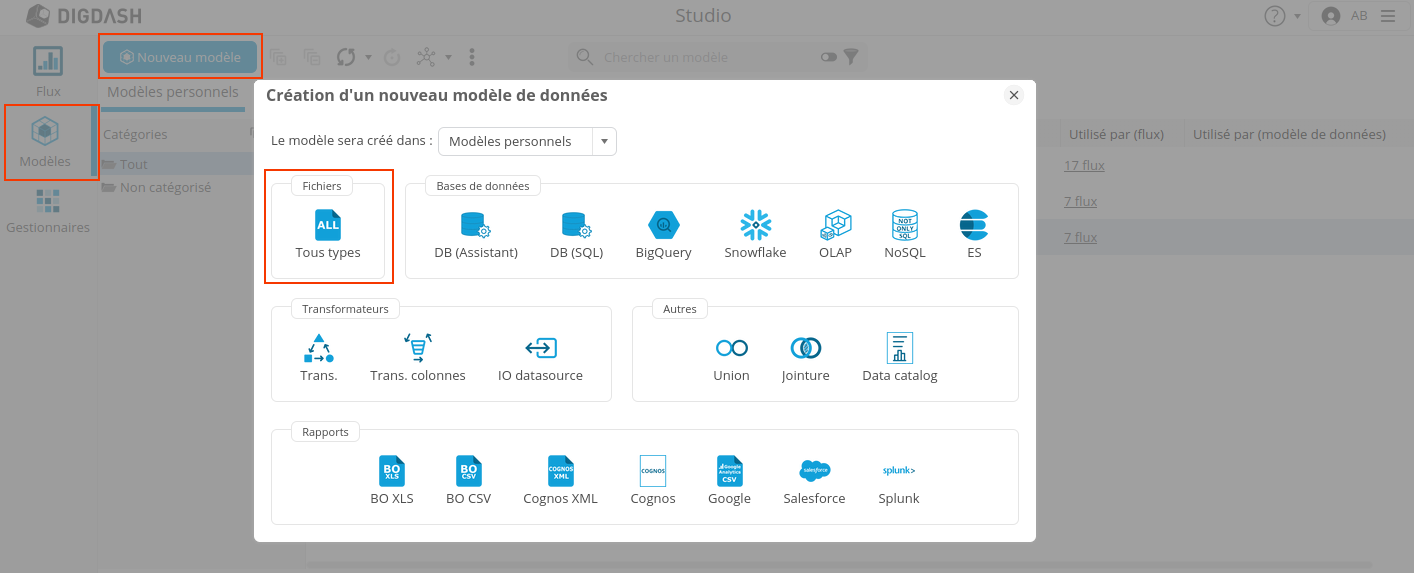Select the Tous types file icon

click(x=328, y=234)
